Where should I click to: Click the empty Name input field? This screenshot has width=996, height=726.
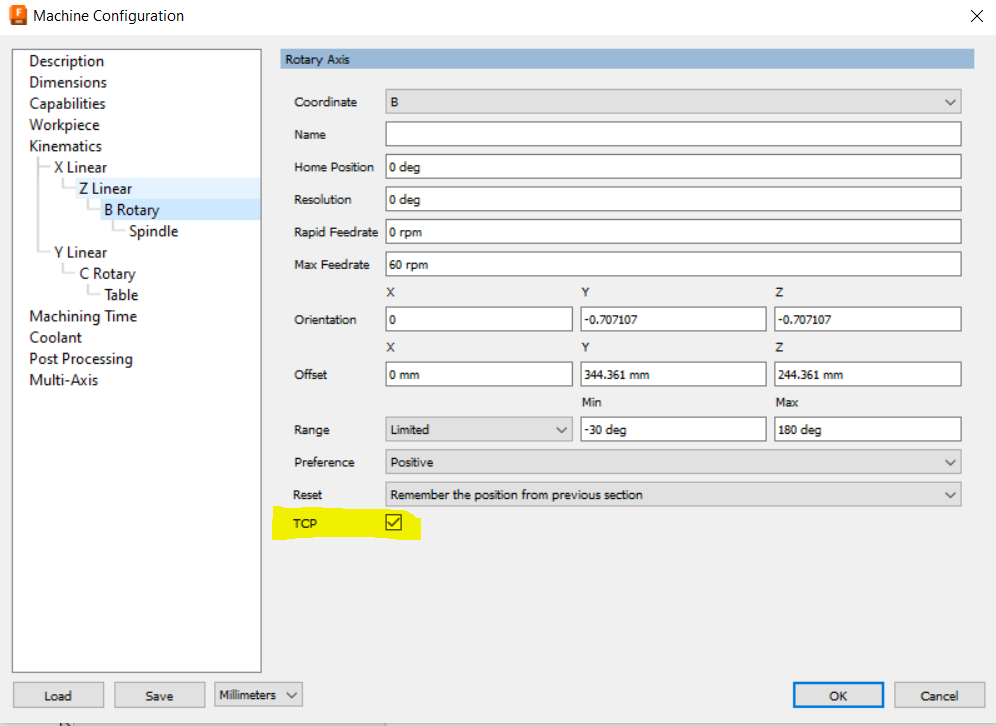(x=672, y=134)
